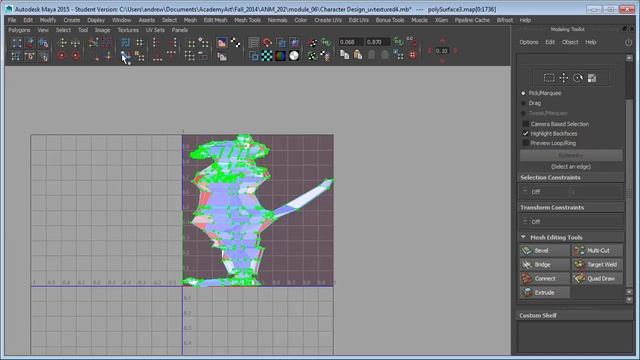
Task: Open the Polygons menu in UV editor
Action: 19,30
